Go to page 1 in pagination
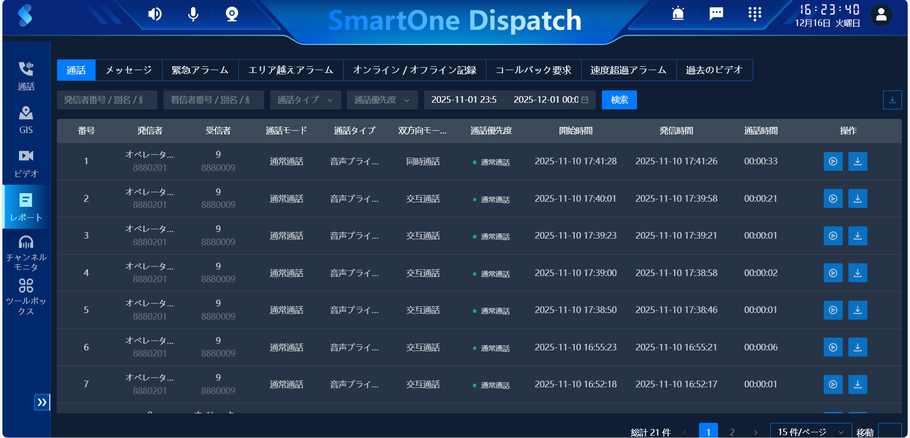This screenshot has width=910, height=438. (x=708, y=432)
